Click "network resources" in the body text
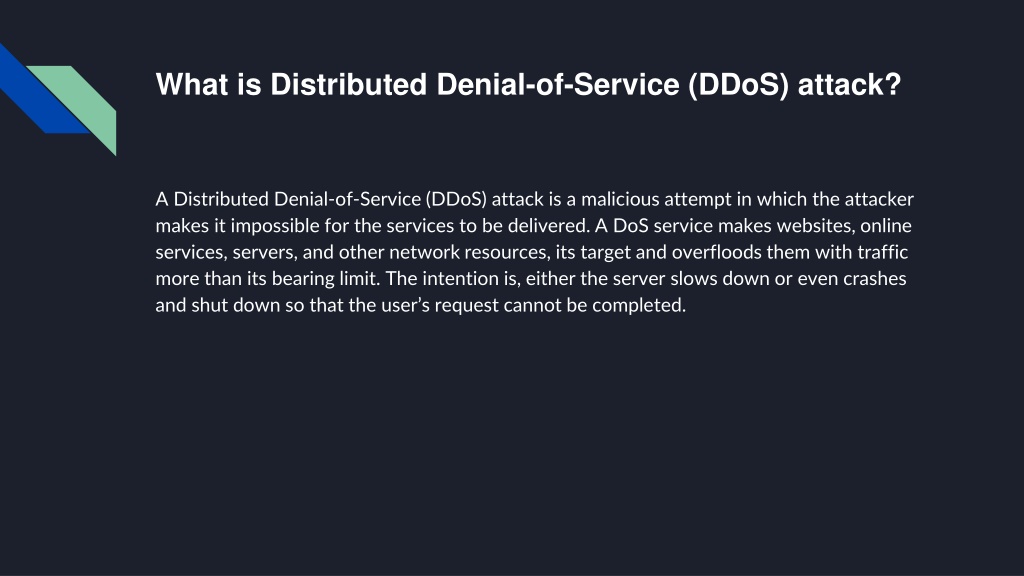Image resolution: width=1024 pixels, height=576 pixels. coord(468,252)
